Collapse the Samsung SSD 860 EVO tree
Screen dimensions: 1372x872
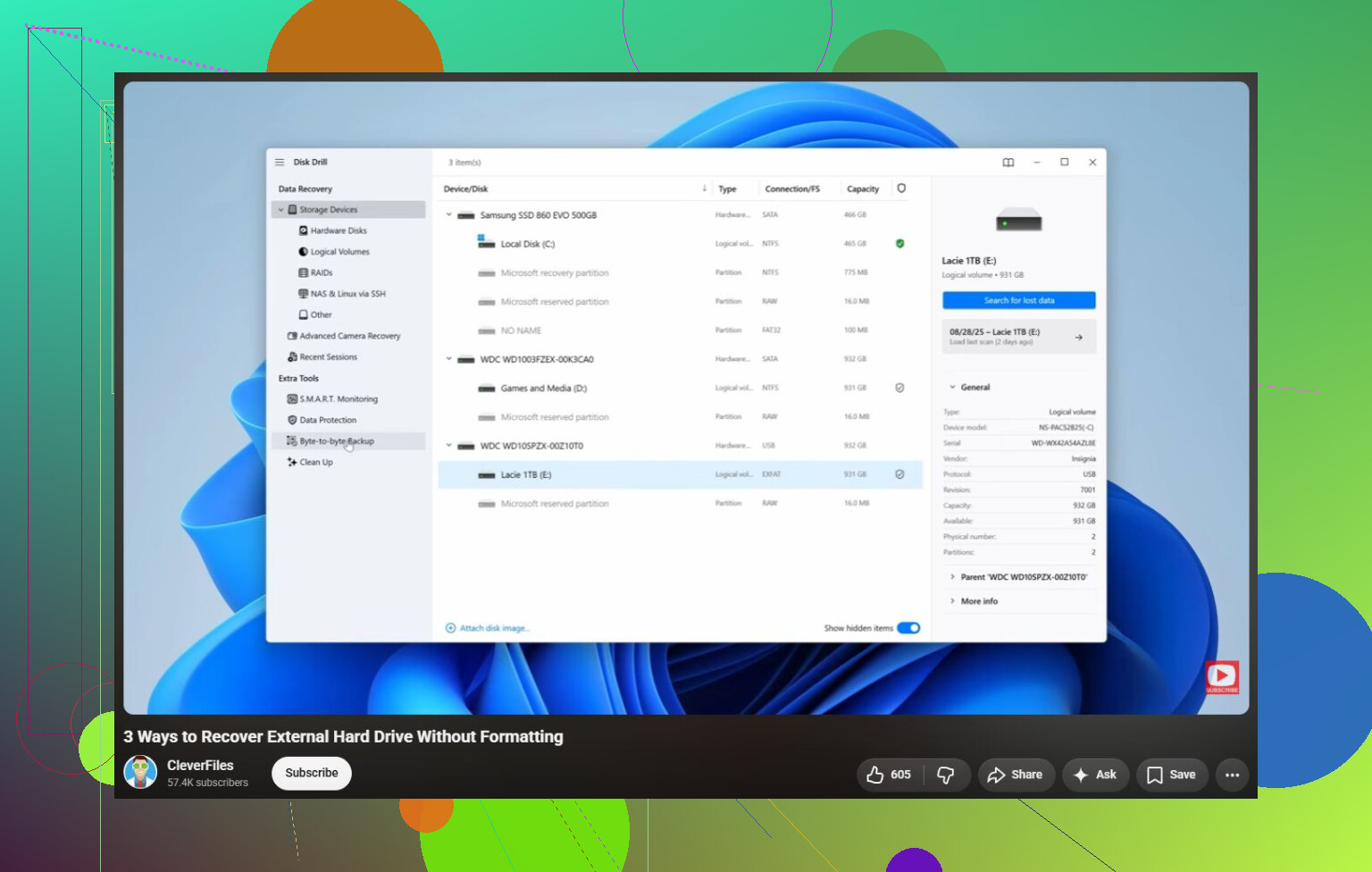pyautogui.click(x=449, y=215)
